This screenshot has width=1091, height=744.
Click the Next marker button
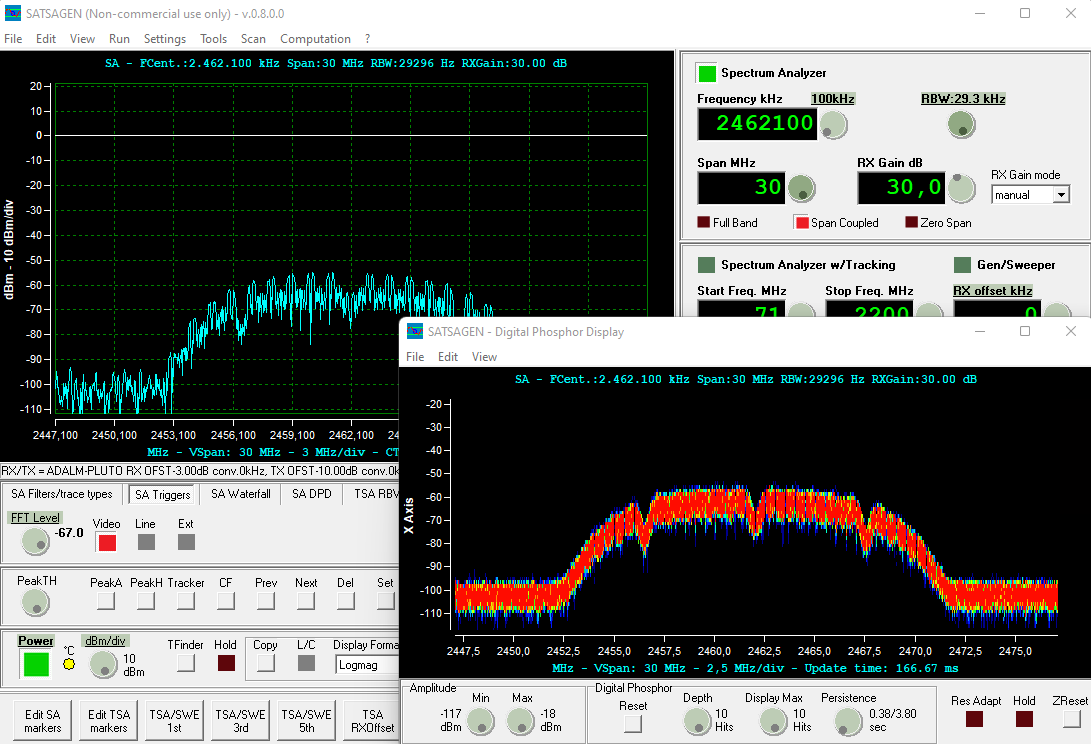point(305,601)
